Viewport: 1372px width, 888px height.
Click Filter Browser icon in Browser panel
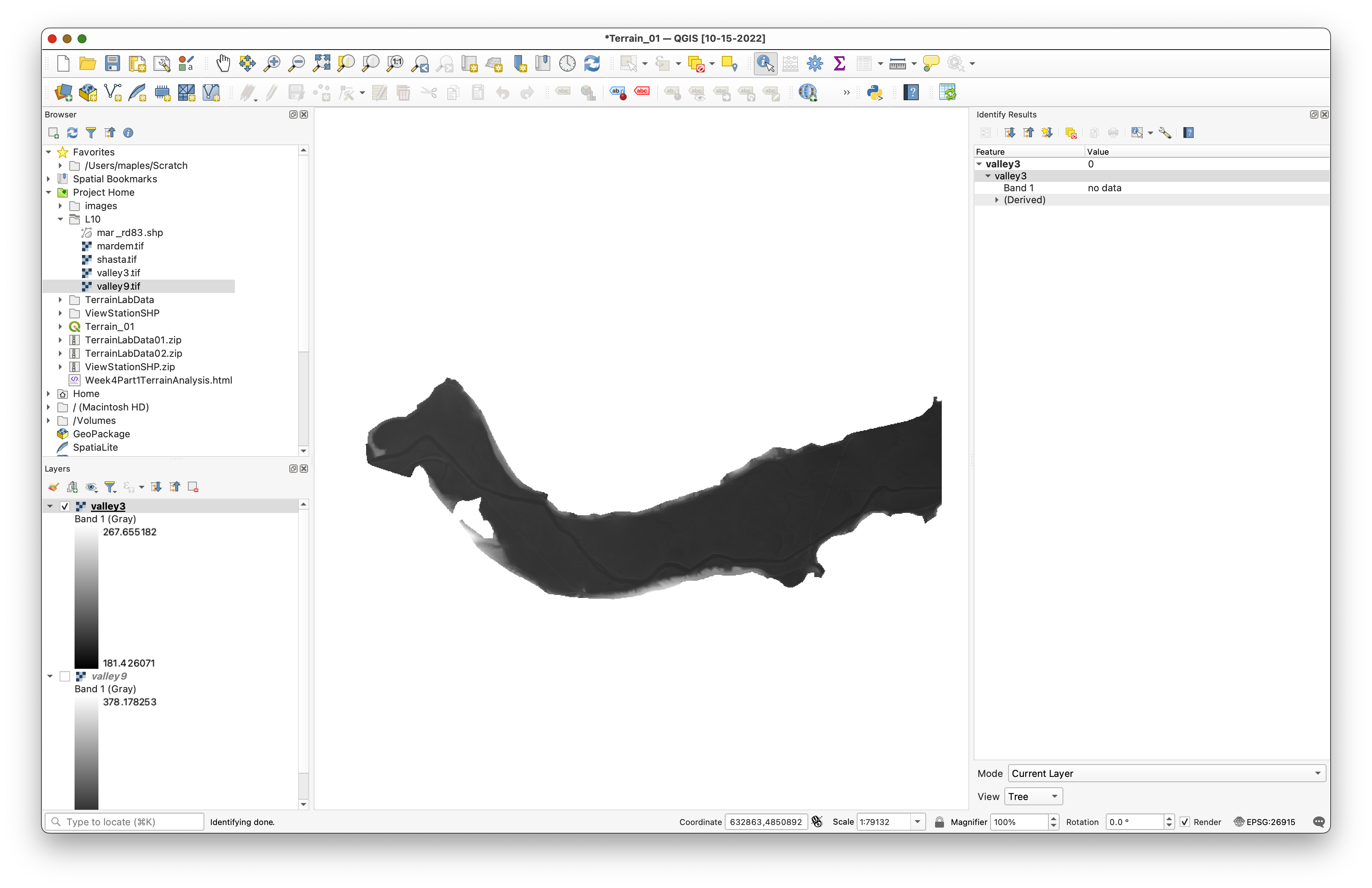click(91, 133)
